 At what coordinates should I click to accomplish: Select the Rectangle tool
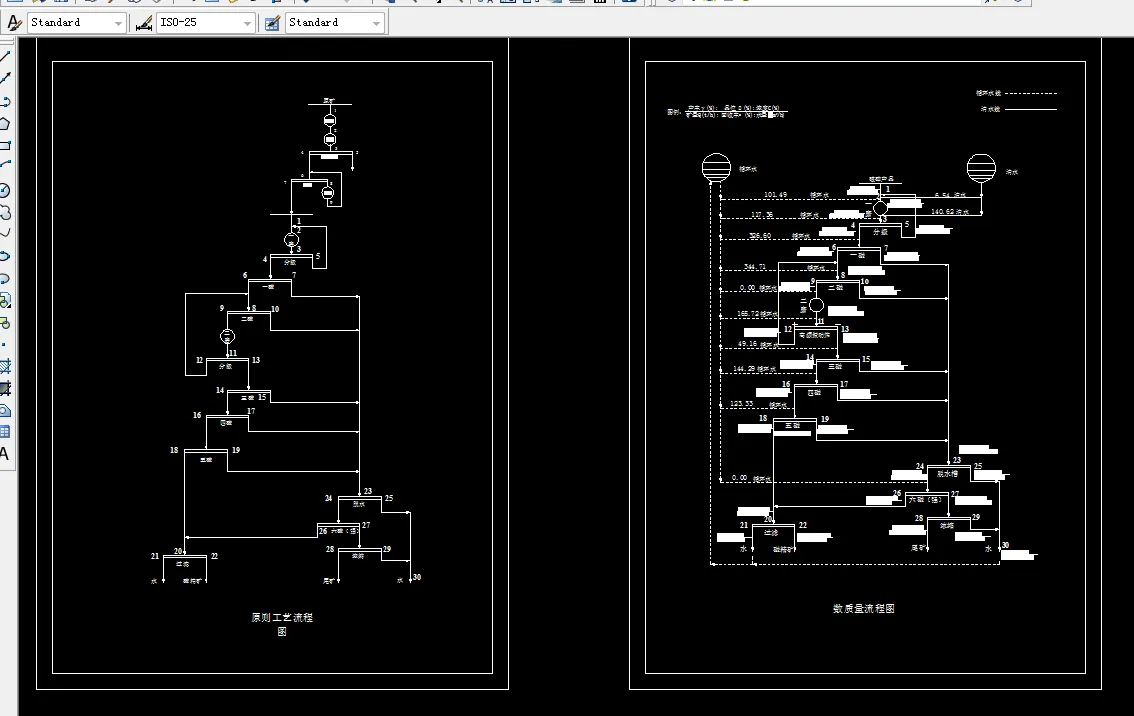click(x=5, y=145)
